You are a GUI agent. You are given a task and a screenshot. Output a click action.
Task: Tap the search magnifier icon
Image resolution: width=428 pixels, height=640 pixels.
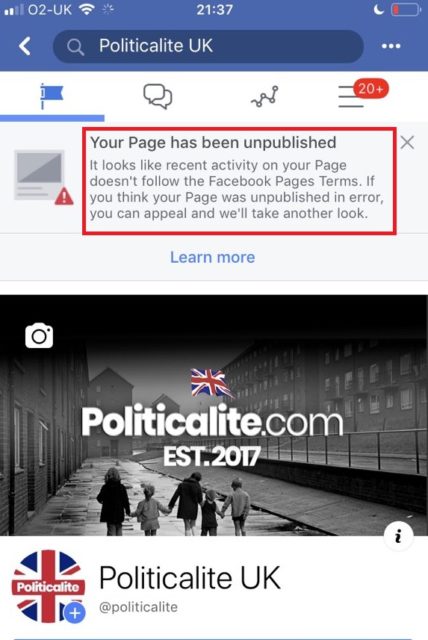[75, 47]
